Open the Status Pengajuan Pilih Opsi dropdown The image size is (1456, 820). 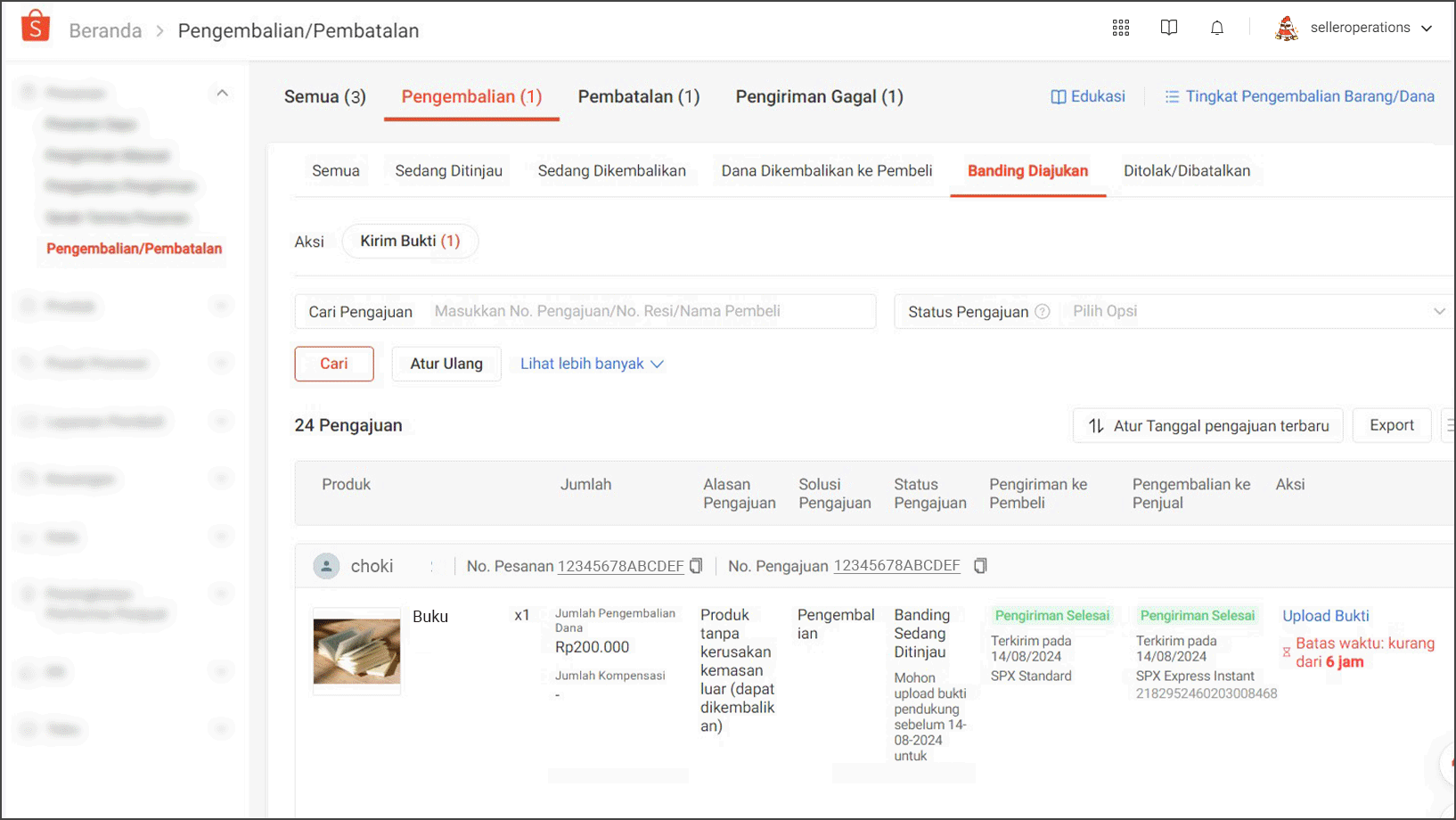click(x=1256, y=312)
